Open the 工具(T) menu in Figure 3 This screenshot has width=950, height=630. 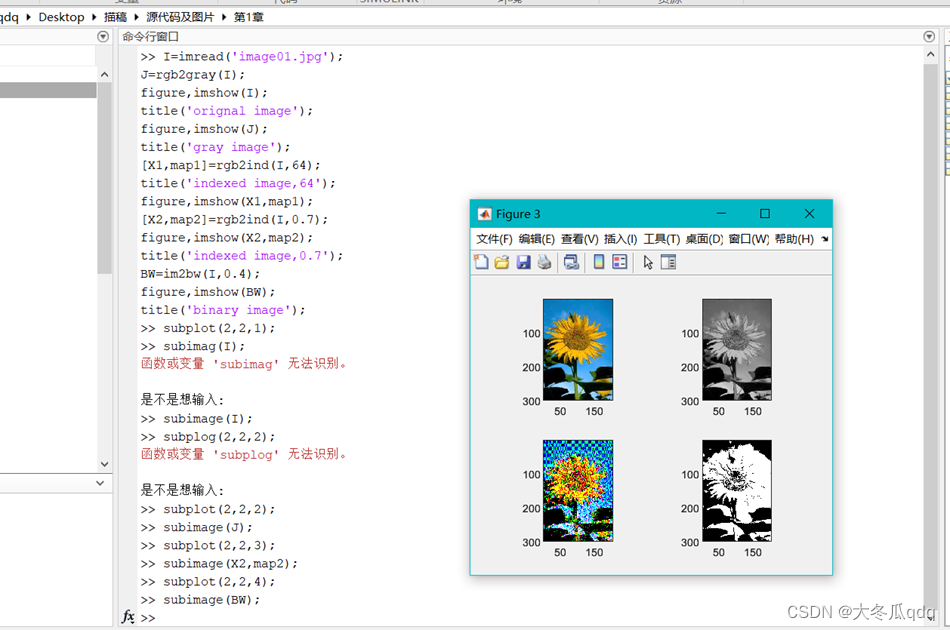pos(662,239)
